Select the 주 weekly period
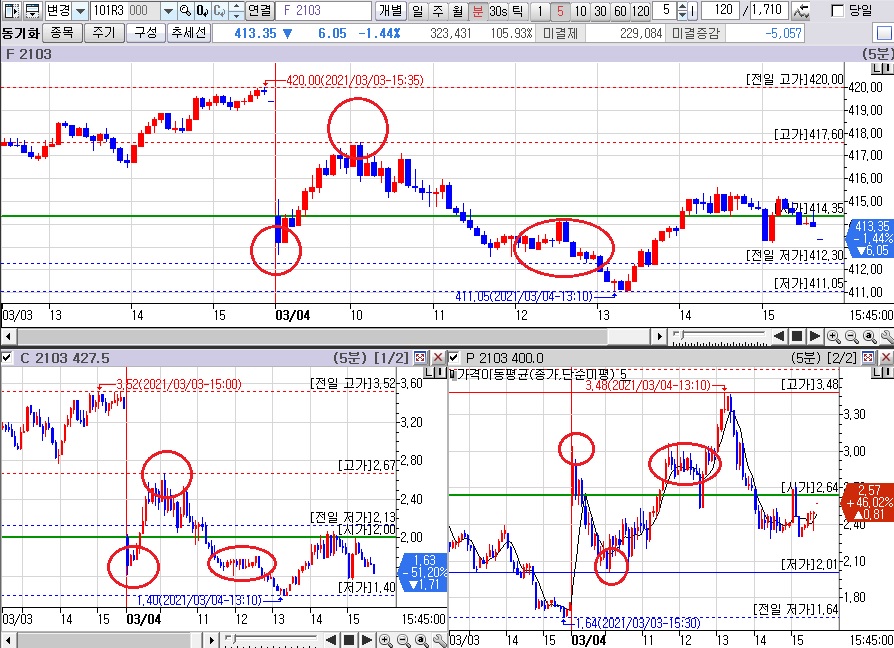894x648 pixels. tap(437, 10)
